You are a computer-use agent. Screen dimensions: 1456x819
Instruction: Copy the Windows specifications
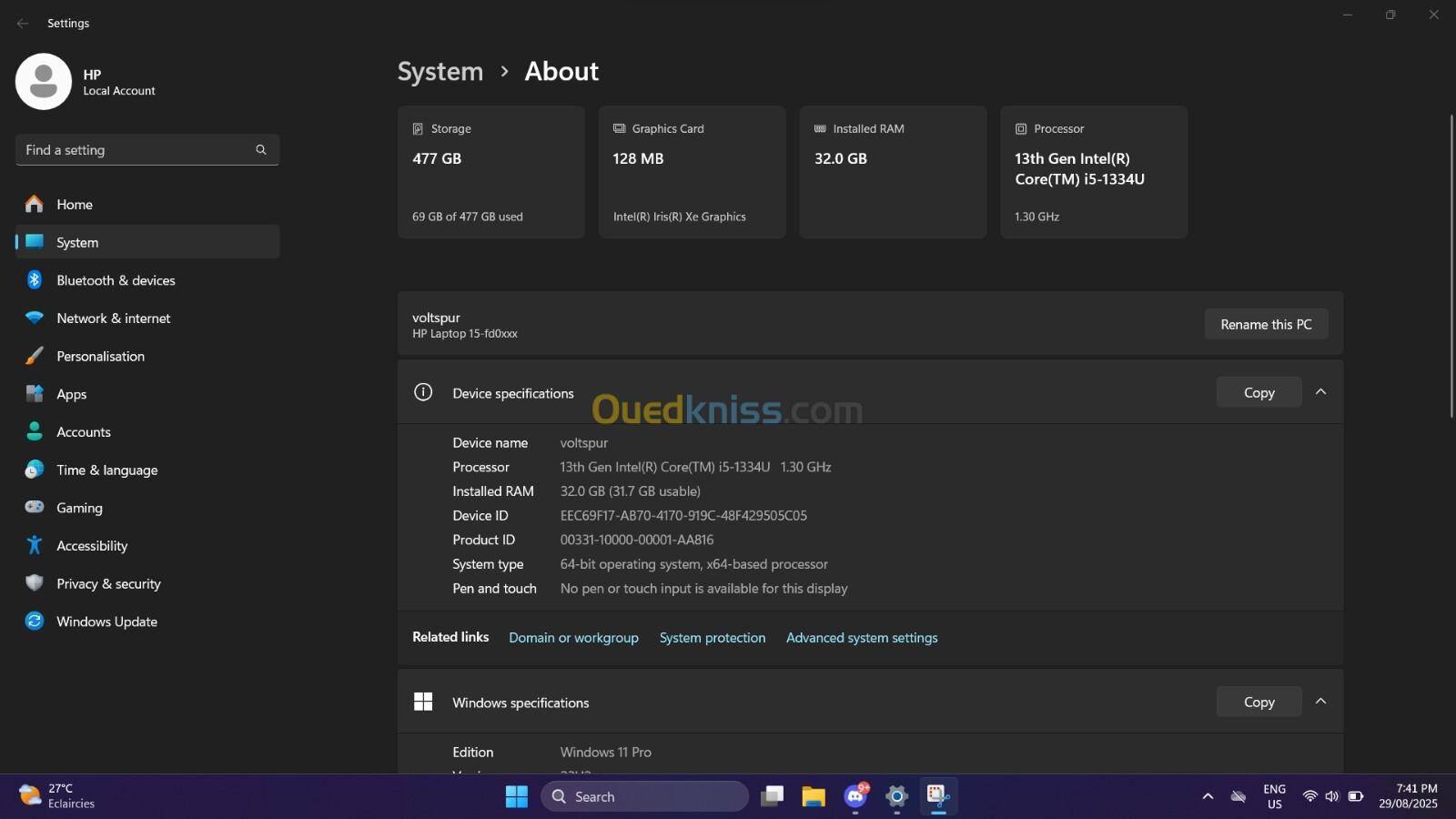click(x=1259, y=702)
